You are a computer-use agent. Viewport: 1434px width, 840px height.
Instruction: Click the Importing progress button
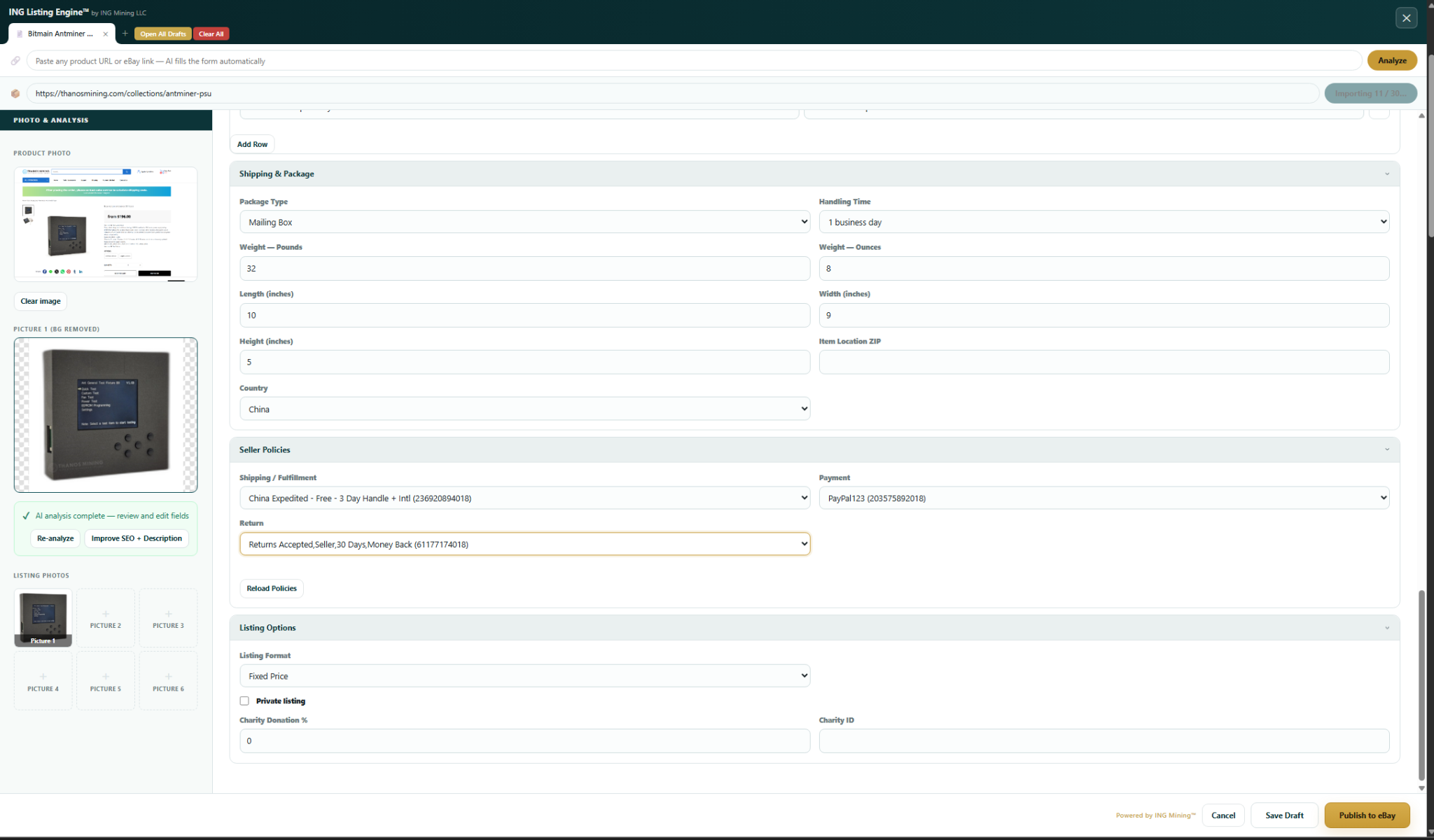click(1370, 93)
